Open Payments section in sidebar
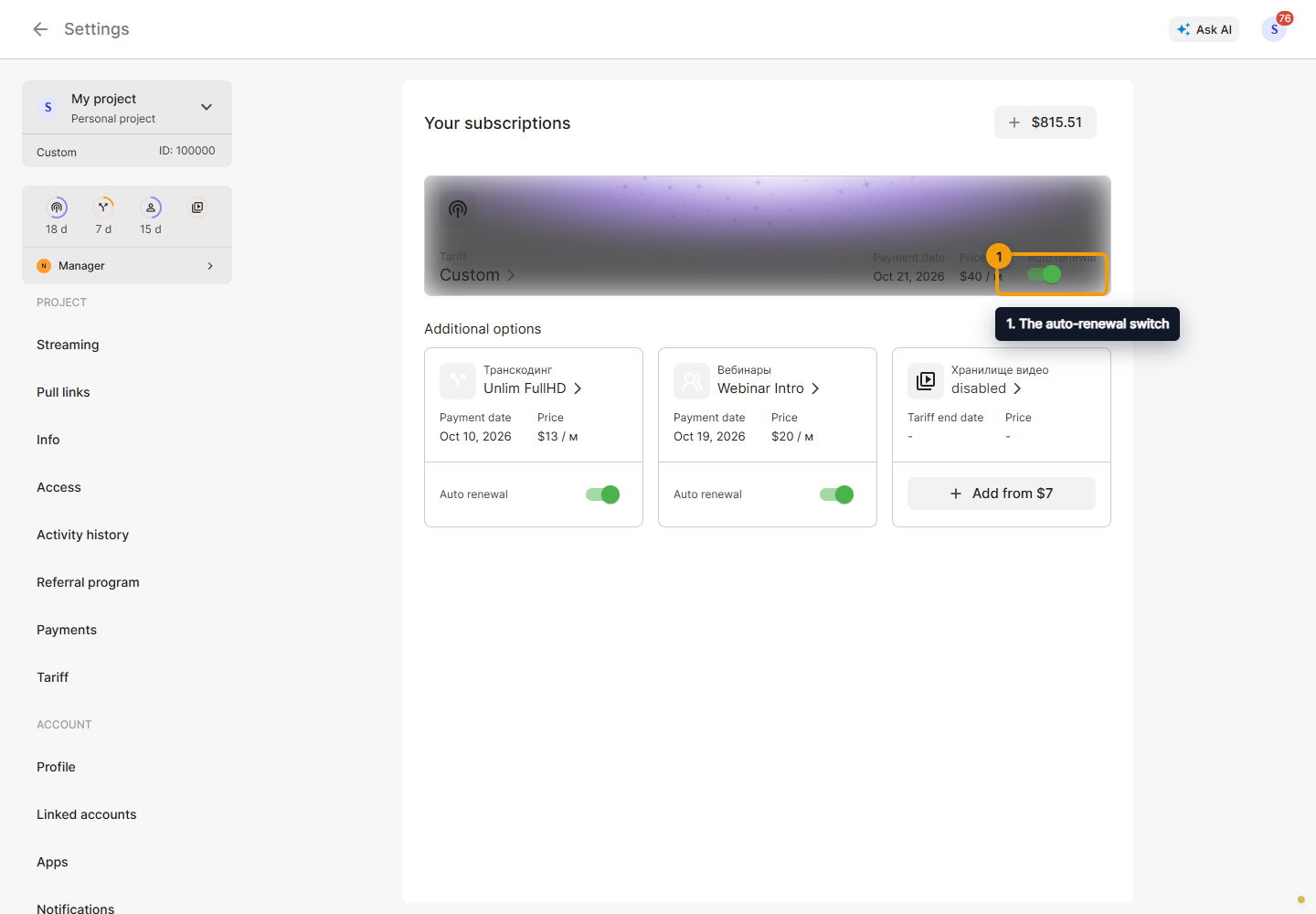 [67, 630]
